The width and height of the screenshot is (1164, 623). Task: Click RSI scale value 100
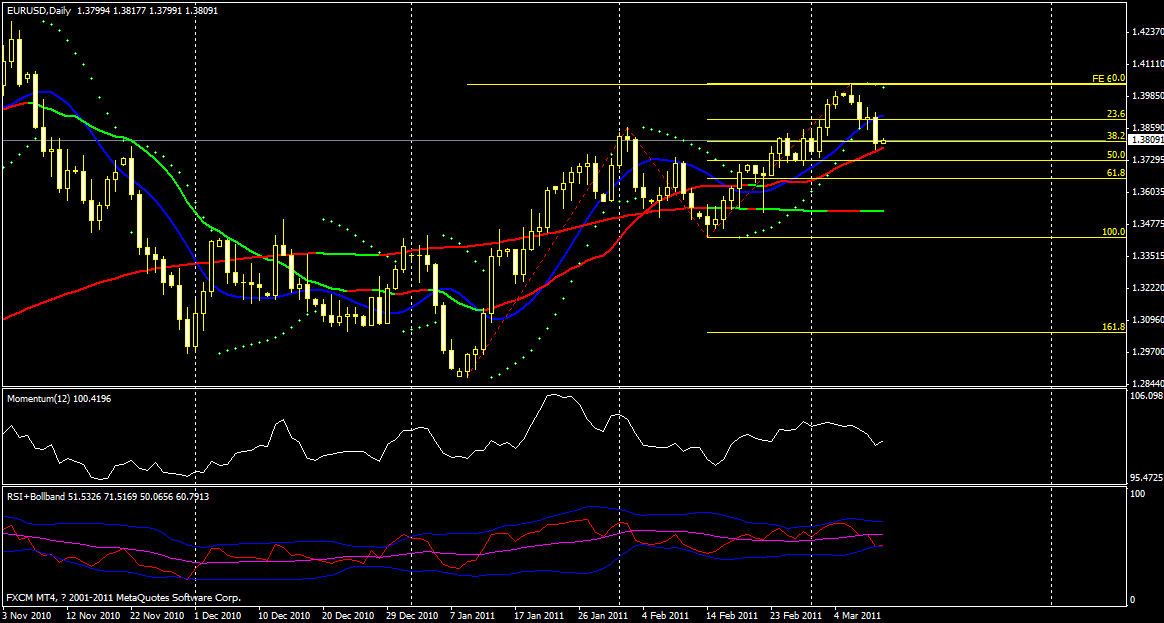(x=1137, y=495)
